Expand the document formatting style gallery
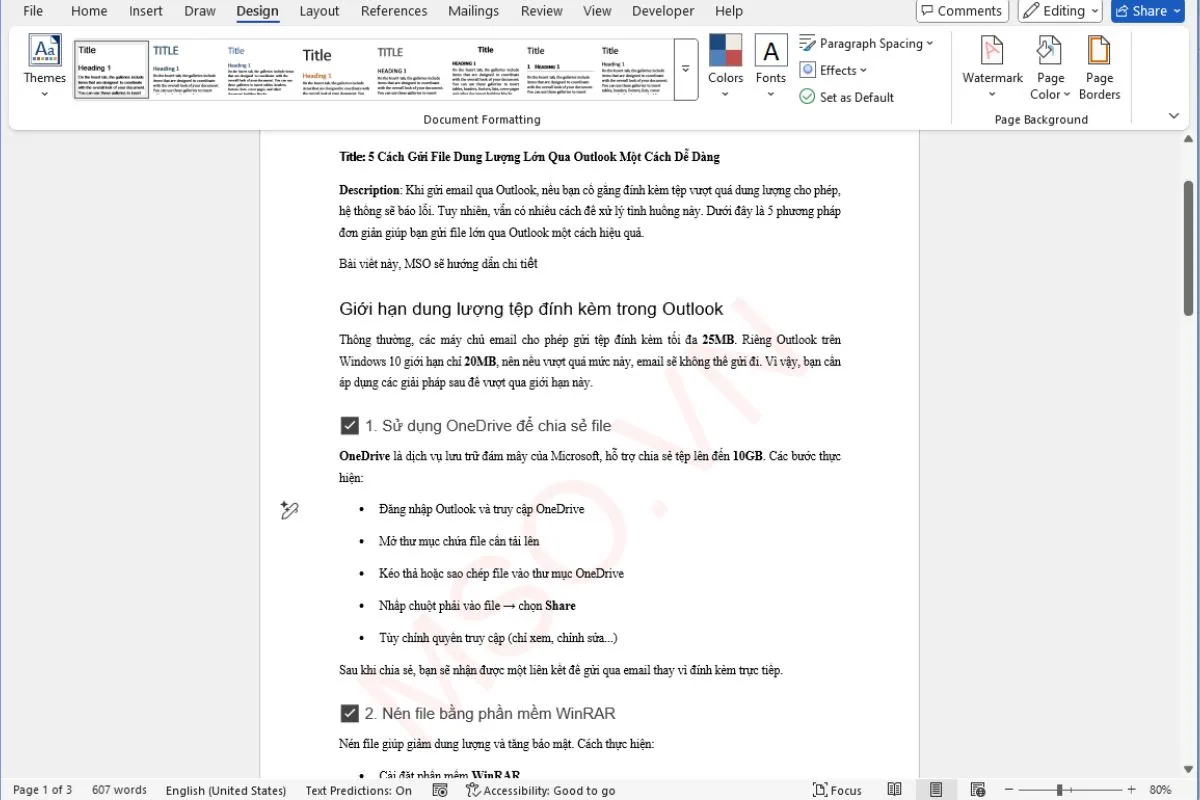This screenshot has height=800, width=1200. pyautogui.click(x=684, y=69)
